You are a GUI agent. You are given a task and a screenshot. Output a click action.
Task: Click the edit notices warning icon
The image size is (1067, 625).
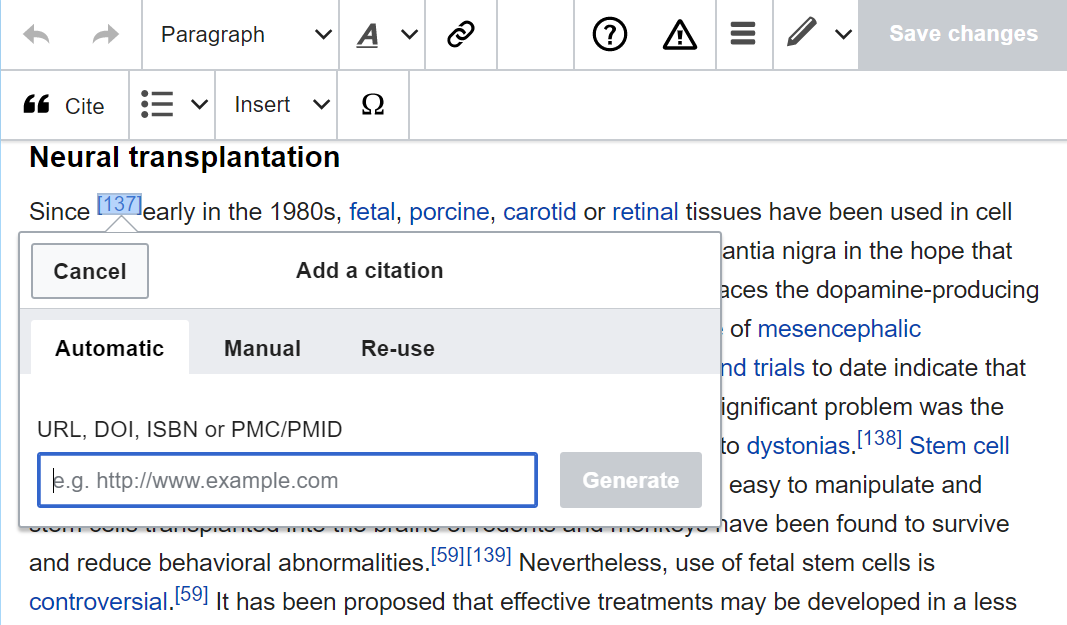tap(679, 34)
